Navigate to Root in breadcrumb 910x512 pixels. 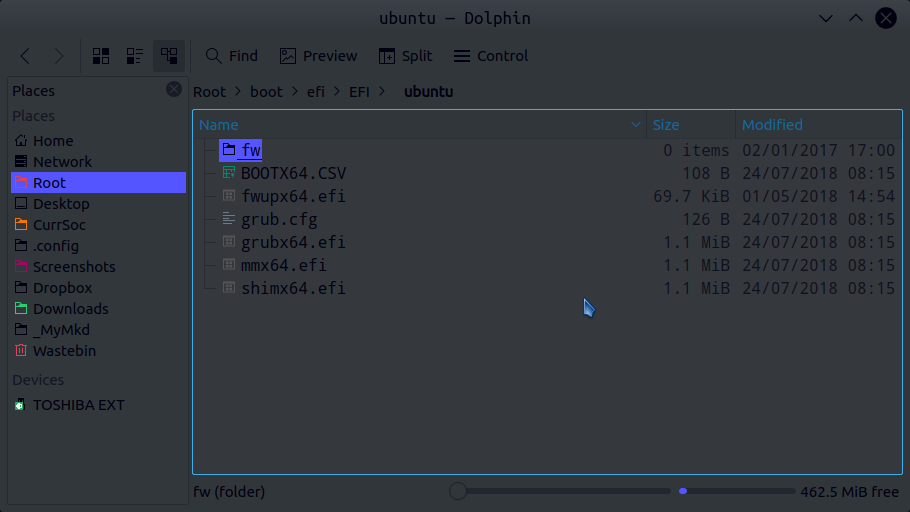tap(209, 92)
